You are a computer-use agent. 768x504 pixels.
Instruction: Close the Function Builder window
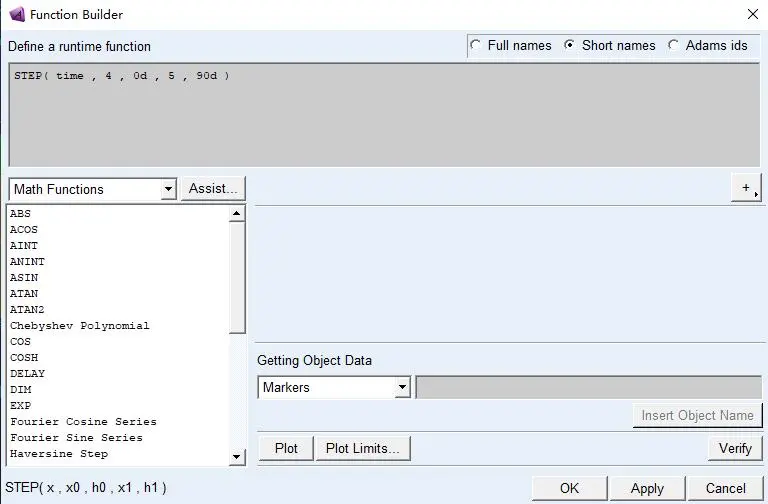[x=752, y=14]
